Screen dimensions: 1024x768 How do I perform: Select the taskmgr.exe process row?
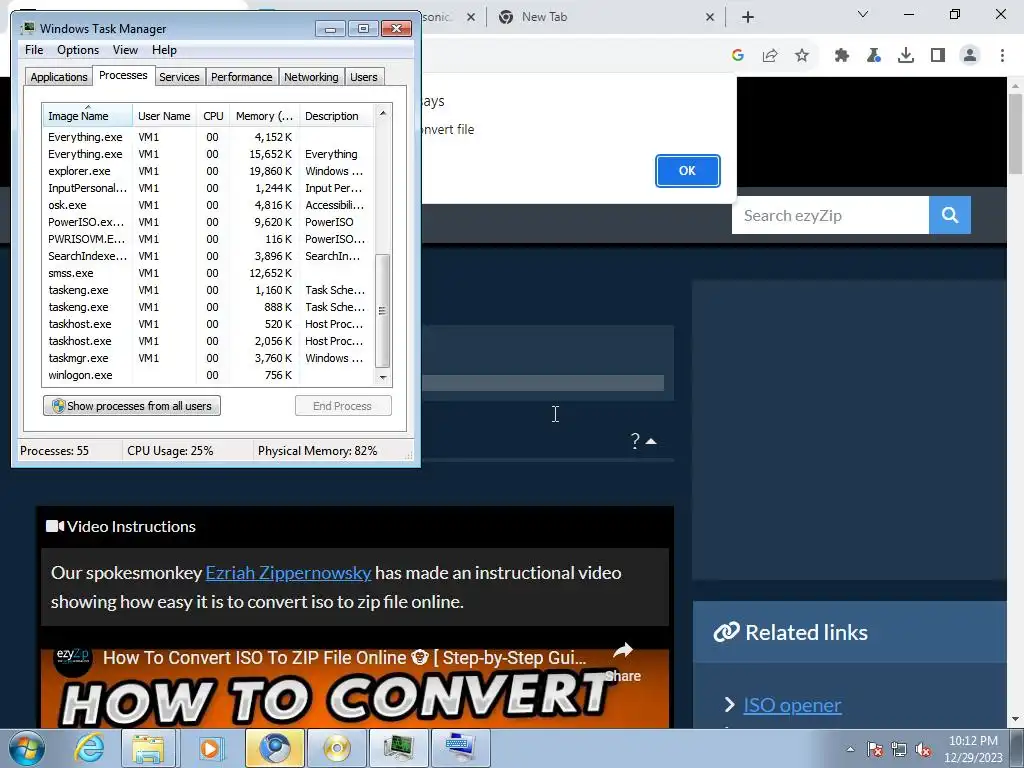coord(208,358)
